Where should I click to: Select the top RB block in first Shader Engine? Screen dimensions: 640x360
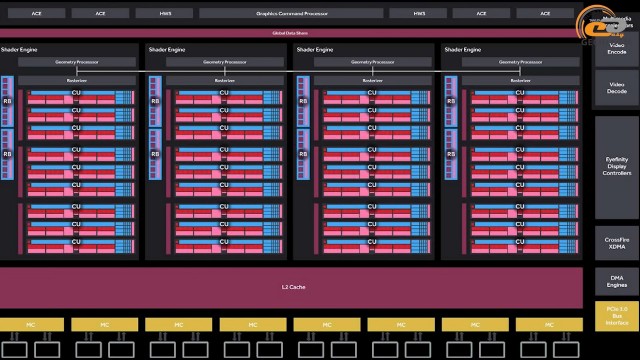7,101
